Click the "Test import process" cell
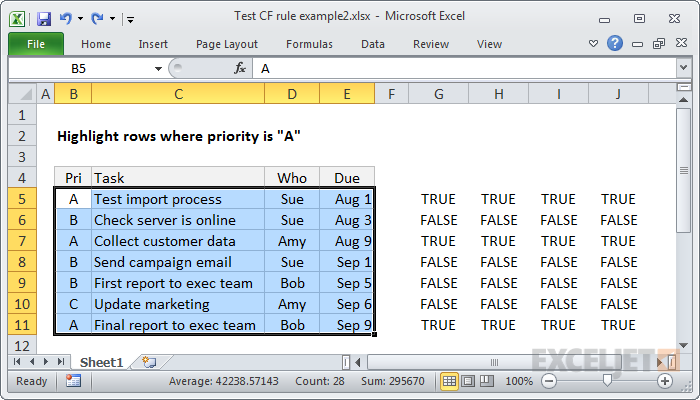Image resolution: width=700 pixels, height=400 pixels. [178, 199]
